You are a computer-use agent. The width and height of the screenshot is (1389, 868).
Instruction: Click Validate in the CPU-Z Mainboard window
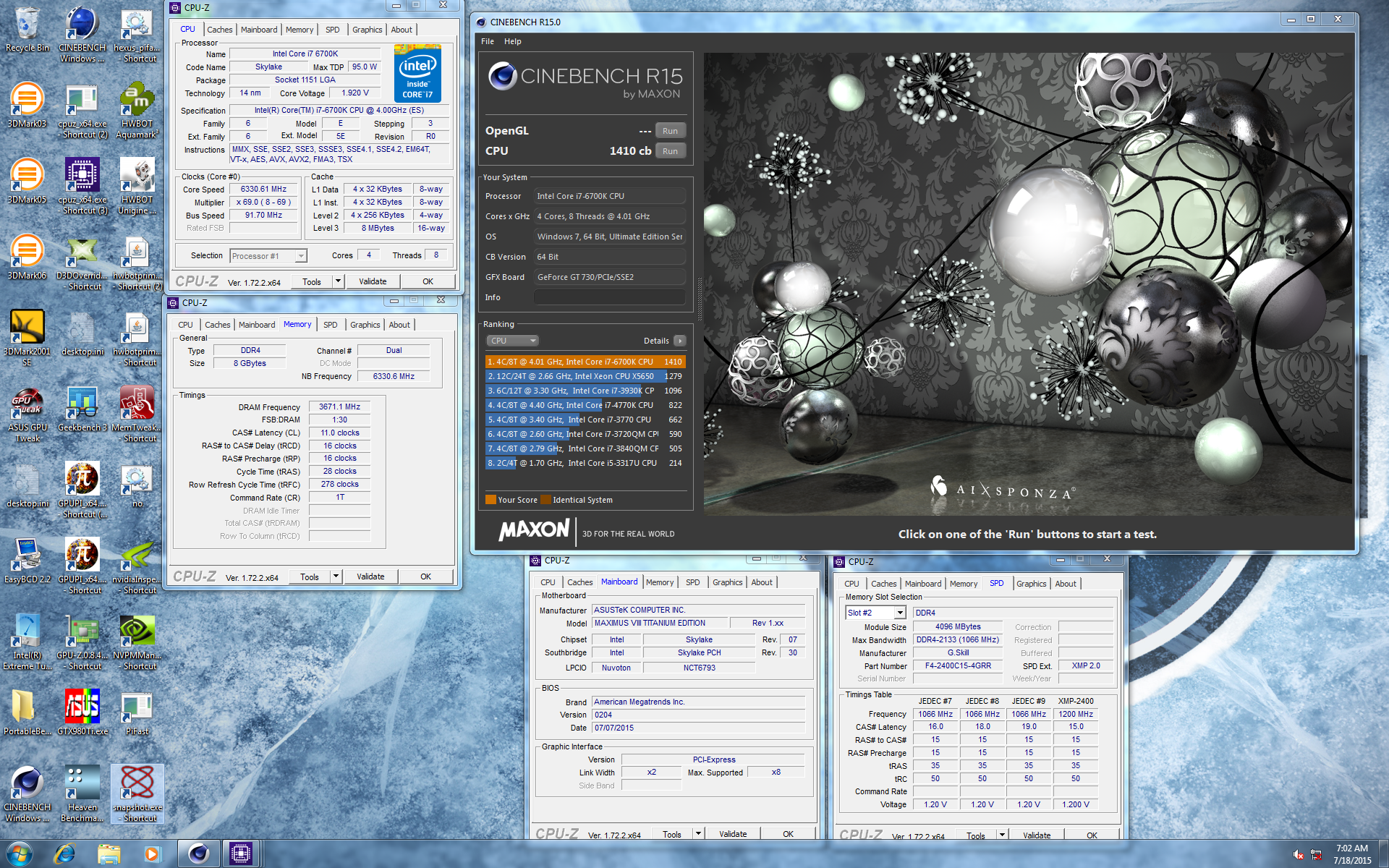tap(733, 834)
